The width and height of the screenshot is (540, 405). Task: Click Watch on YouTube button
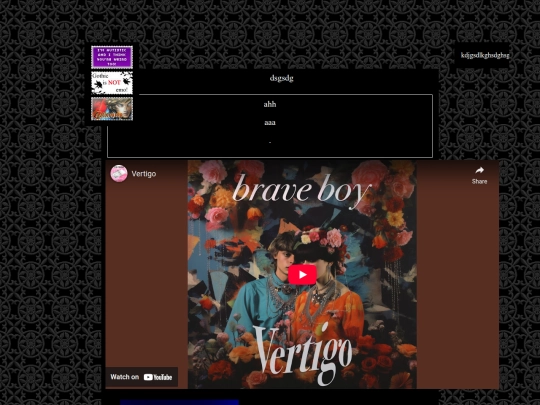click(x=142, y=377)
